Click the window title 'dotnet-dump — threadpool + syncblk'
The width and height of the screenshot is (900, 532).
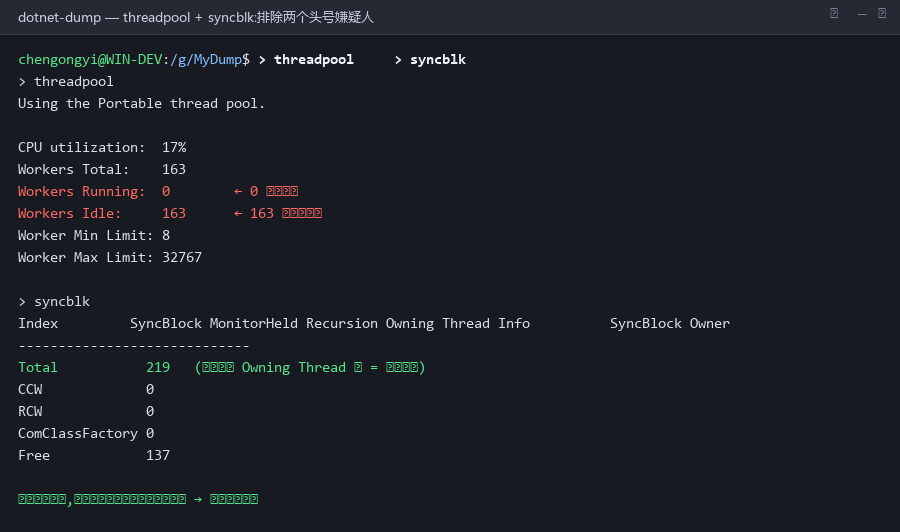(x=136, y=17)
